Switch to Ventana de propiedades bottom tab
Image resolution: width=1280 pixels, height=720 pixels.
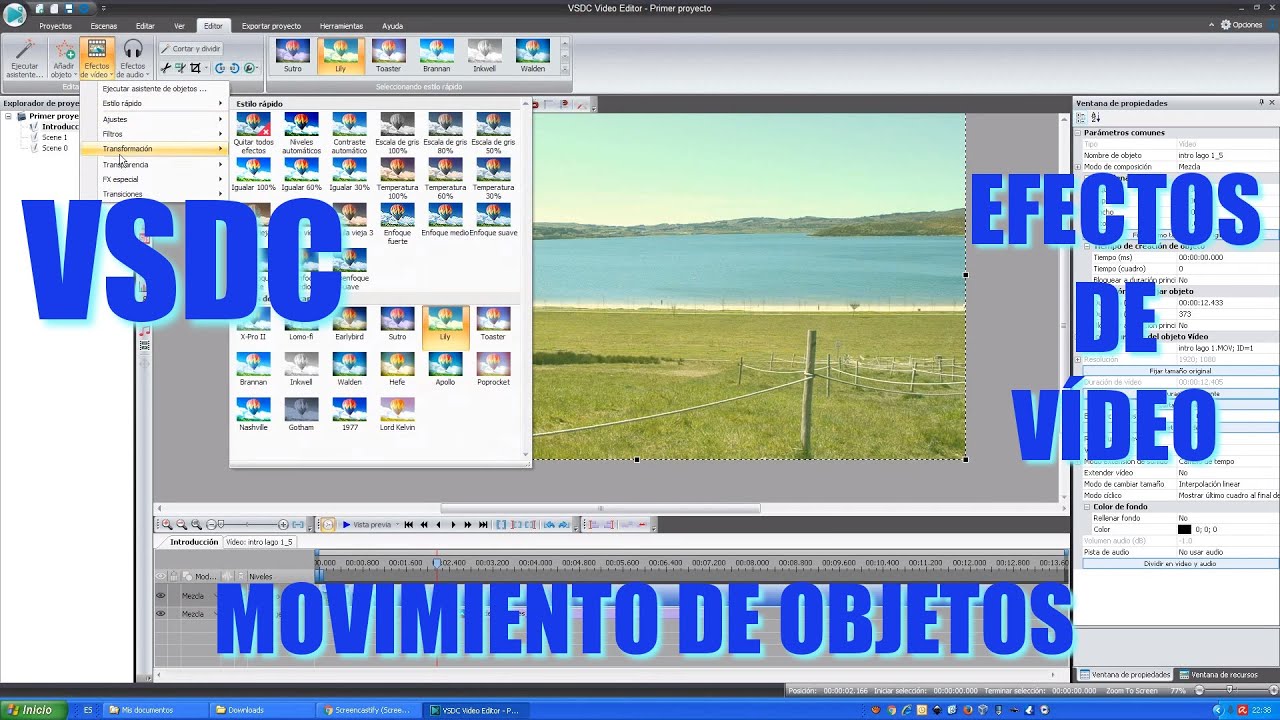tap(1125, 675)
